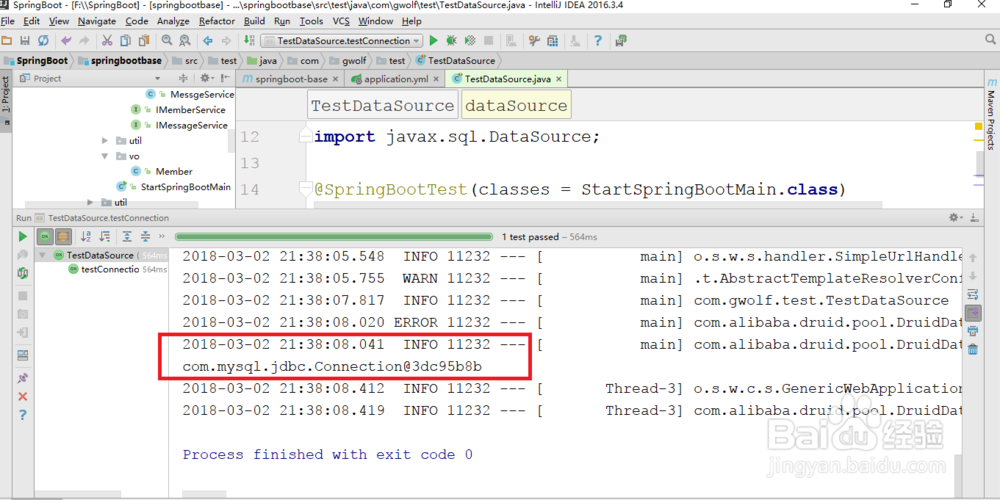Select testConnectio test result
The width and height of the screenshot is (1000, 500).
(x=110, y=269)
